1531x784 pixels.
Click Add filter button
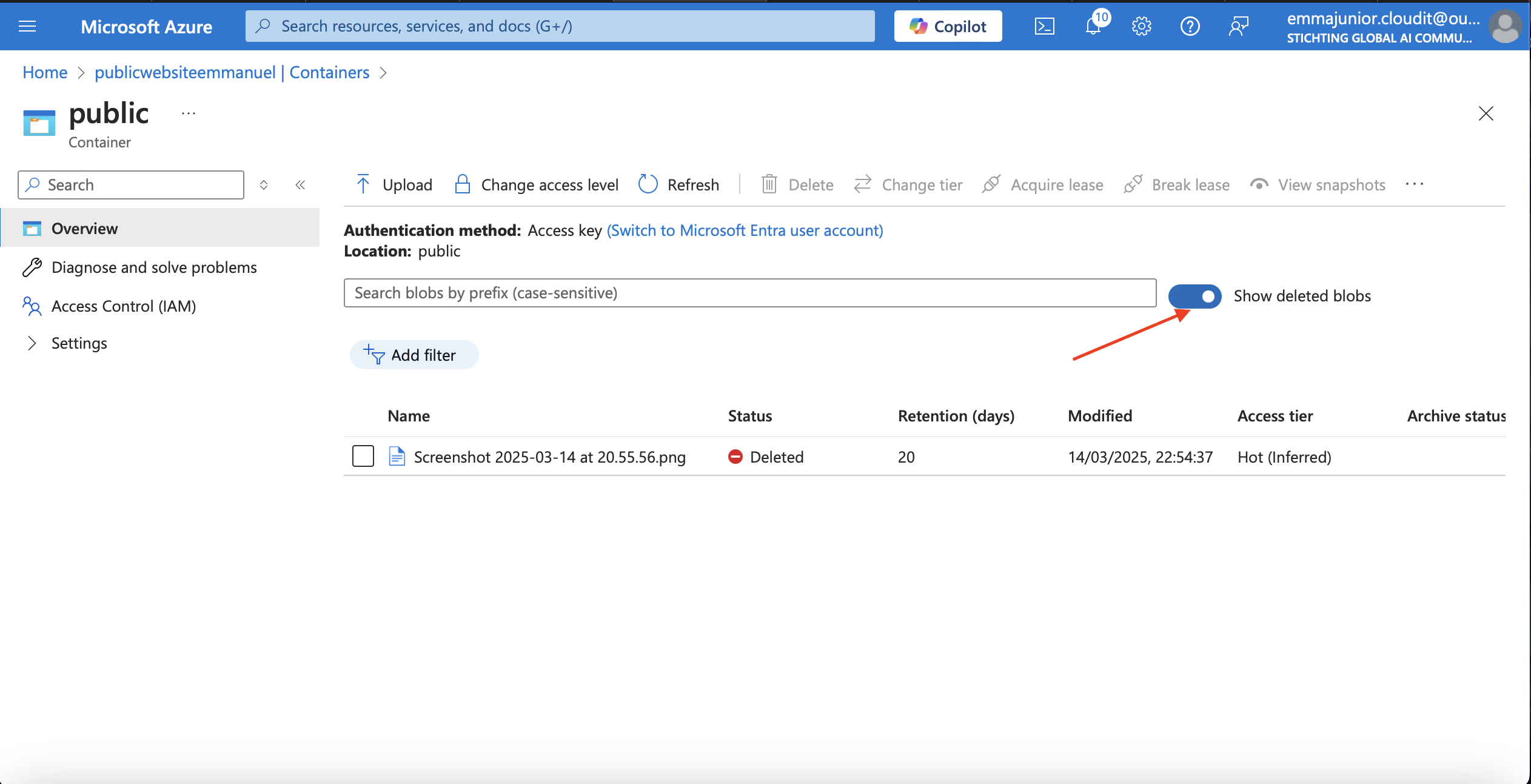(x=414, y=355)
